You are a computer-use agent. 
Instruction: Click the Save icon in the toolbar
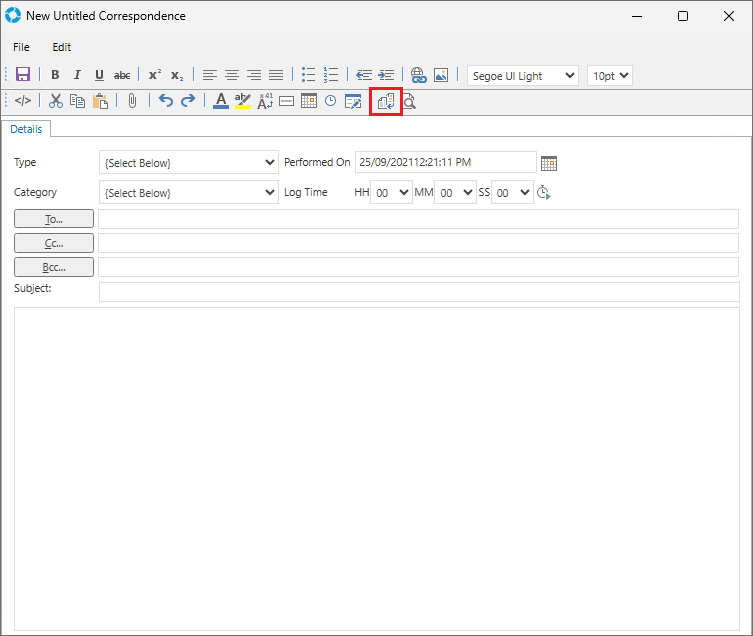pos(23,75)
